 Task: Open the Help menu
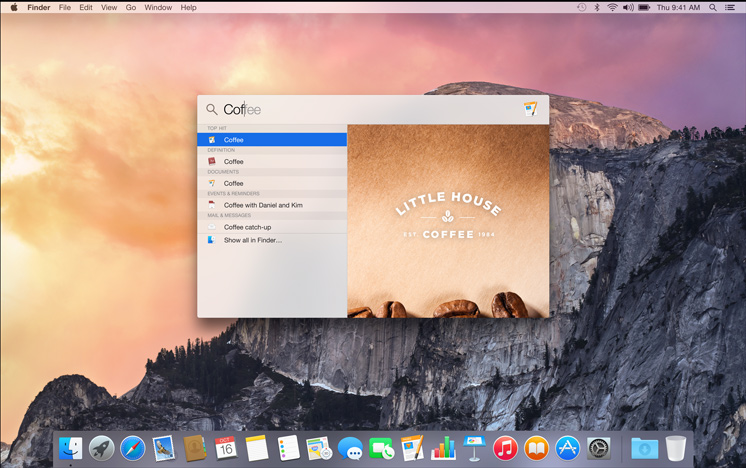pyautogui.click(x=188, y=8)
